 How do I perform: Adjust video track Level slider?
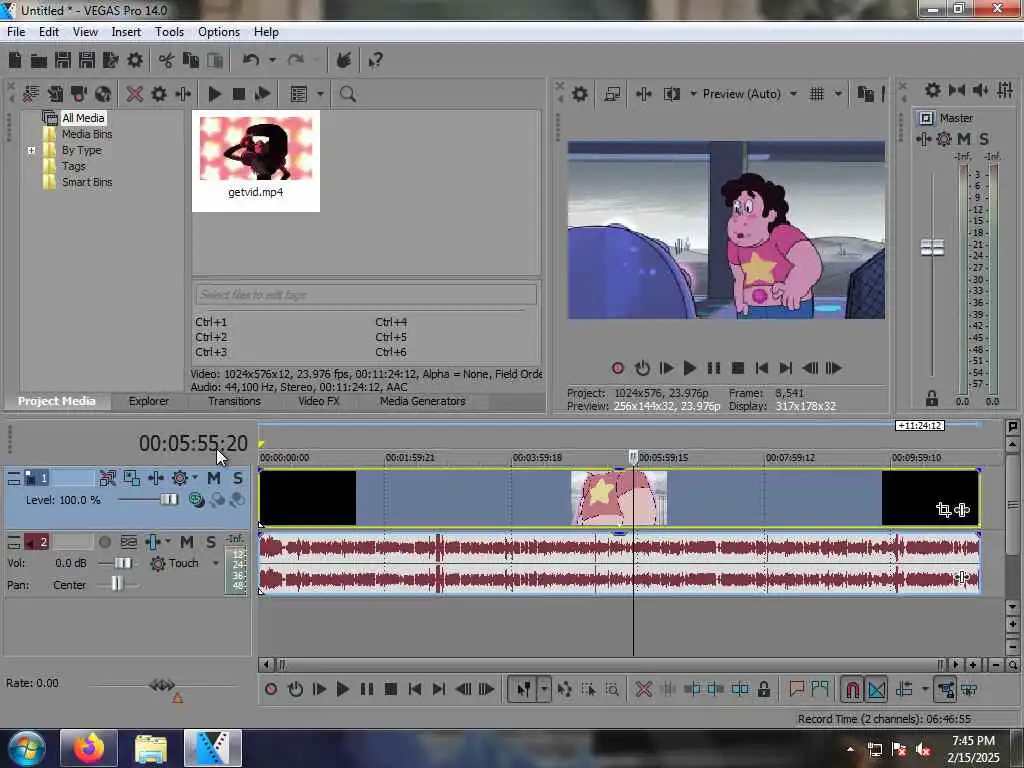point(168,500)
